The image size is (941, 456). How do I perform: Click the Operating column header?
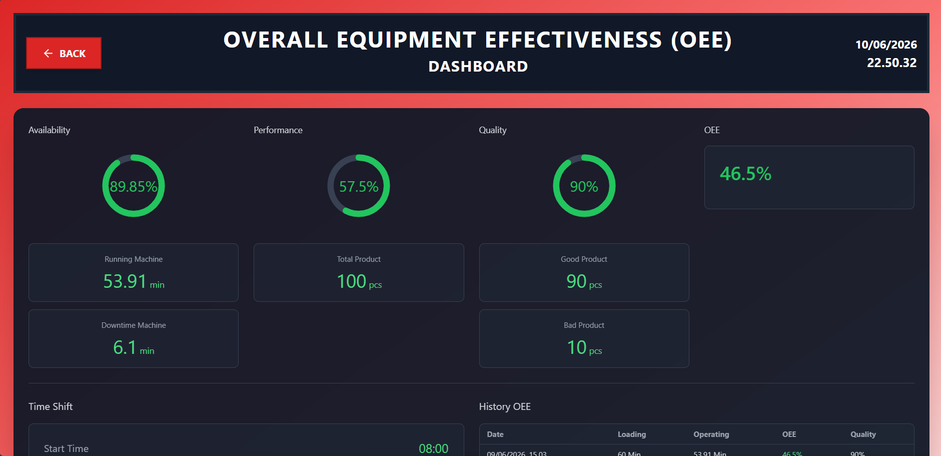click(x=711, y=434)
